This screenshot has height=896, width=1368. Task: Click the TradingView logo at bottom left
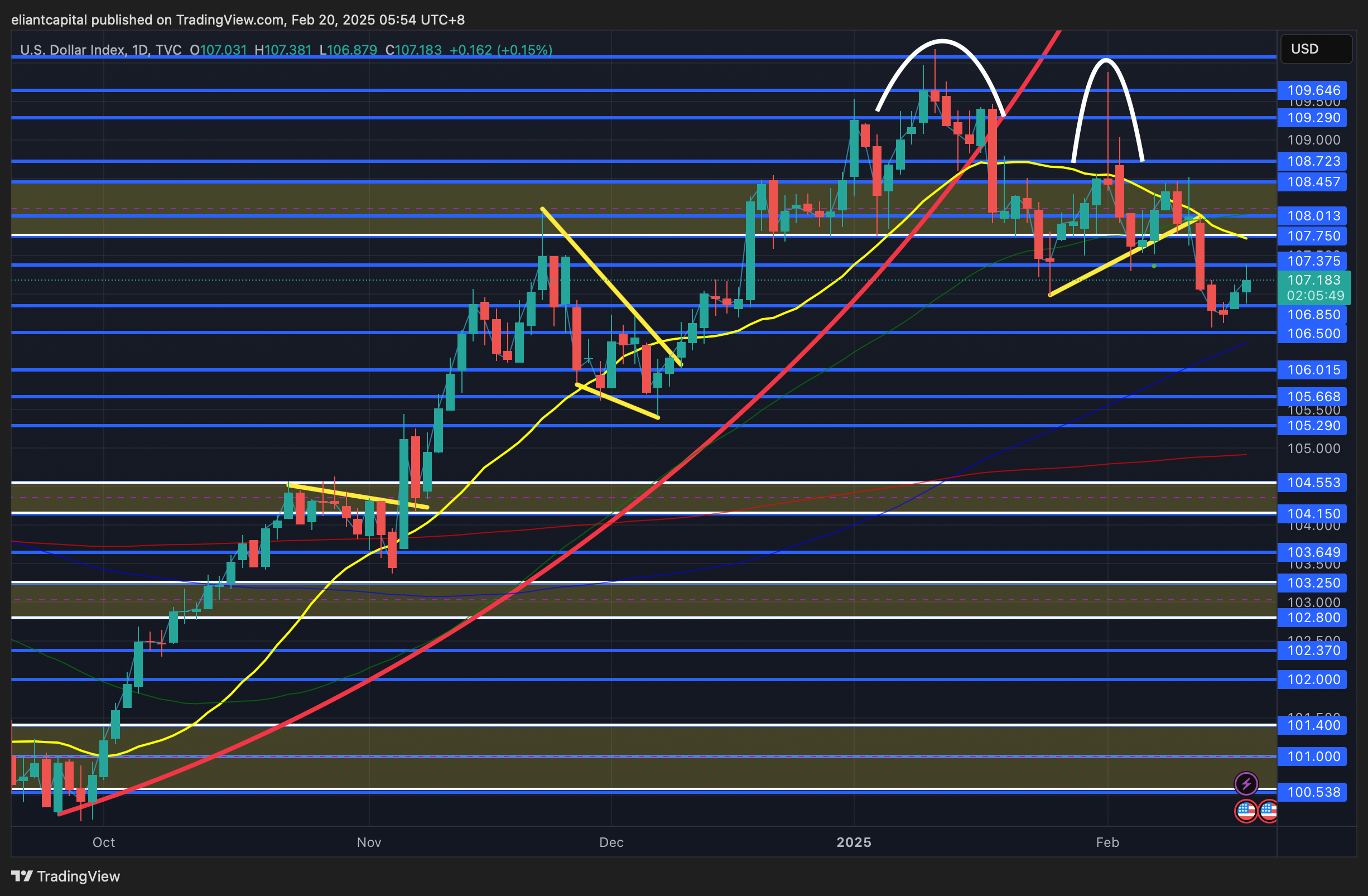tap(65, 876)
